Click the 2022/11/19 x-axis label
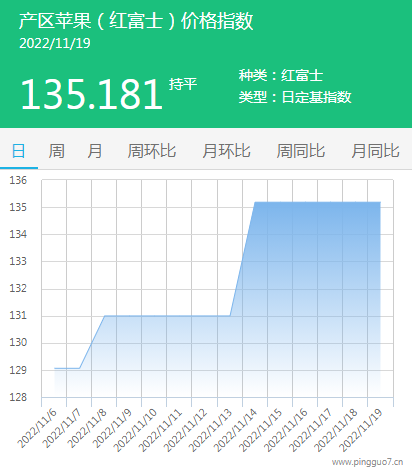 coord(361,430)
